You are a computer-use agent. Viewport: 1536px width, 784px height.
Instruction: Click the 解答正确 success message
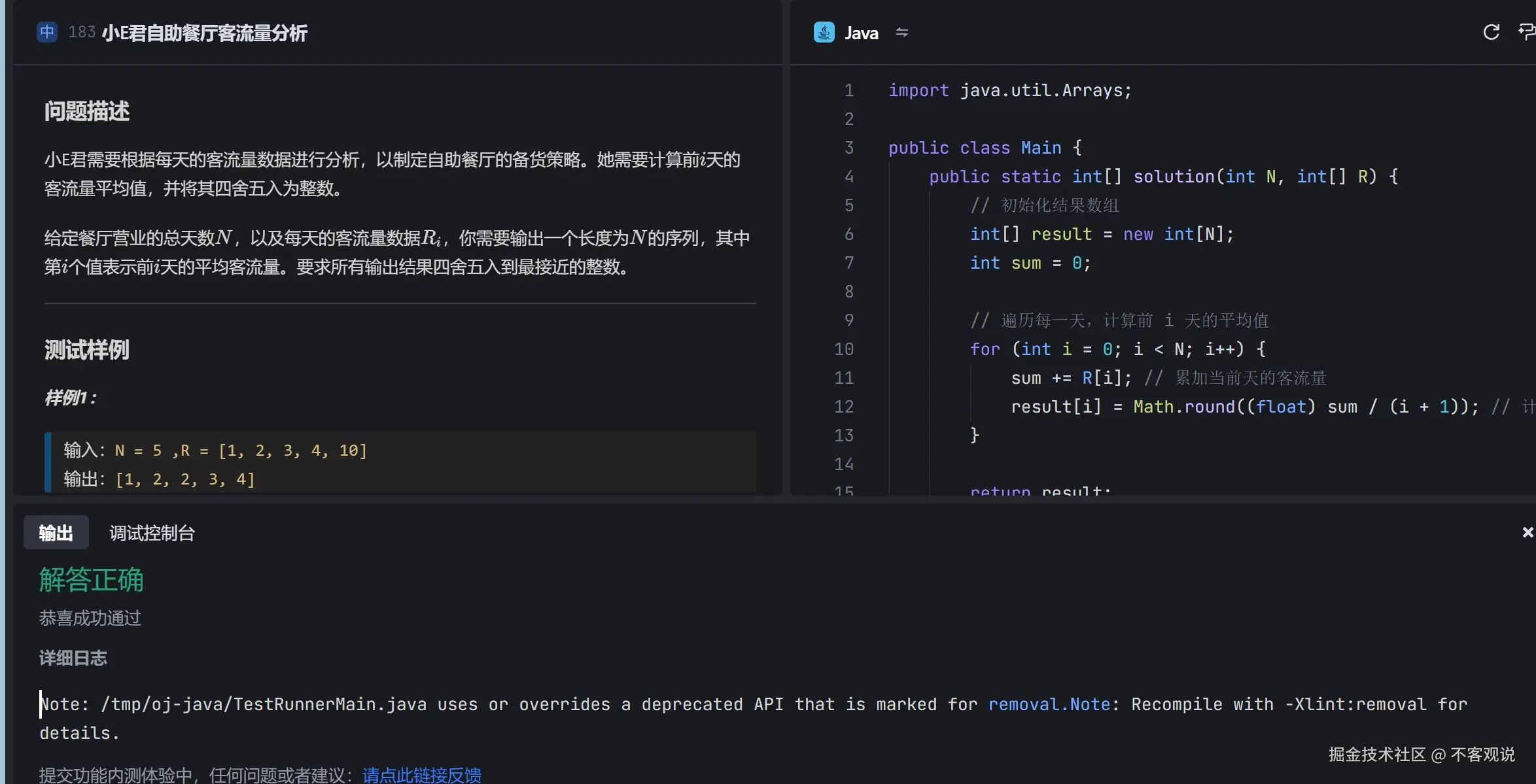pyautogui.click(x=91, y=581)
